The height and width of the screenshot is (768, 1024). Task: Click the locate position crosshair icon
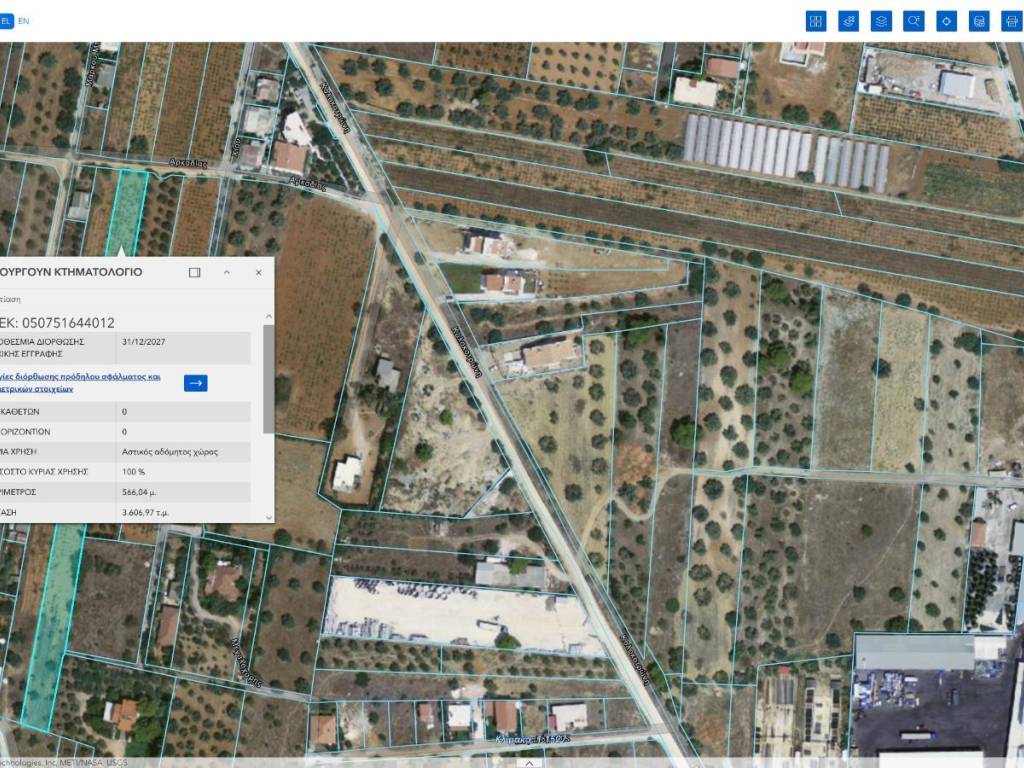click(946, 21)
